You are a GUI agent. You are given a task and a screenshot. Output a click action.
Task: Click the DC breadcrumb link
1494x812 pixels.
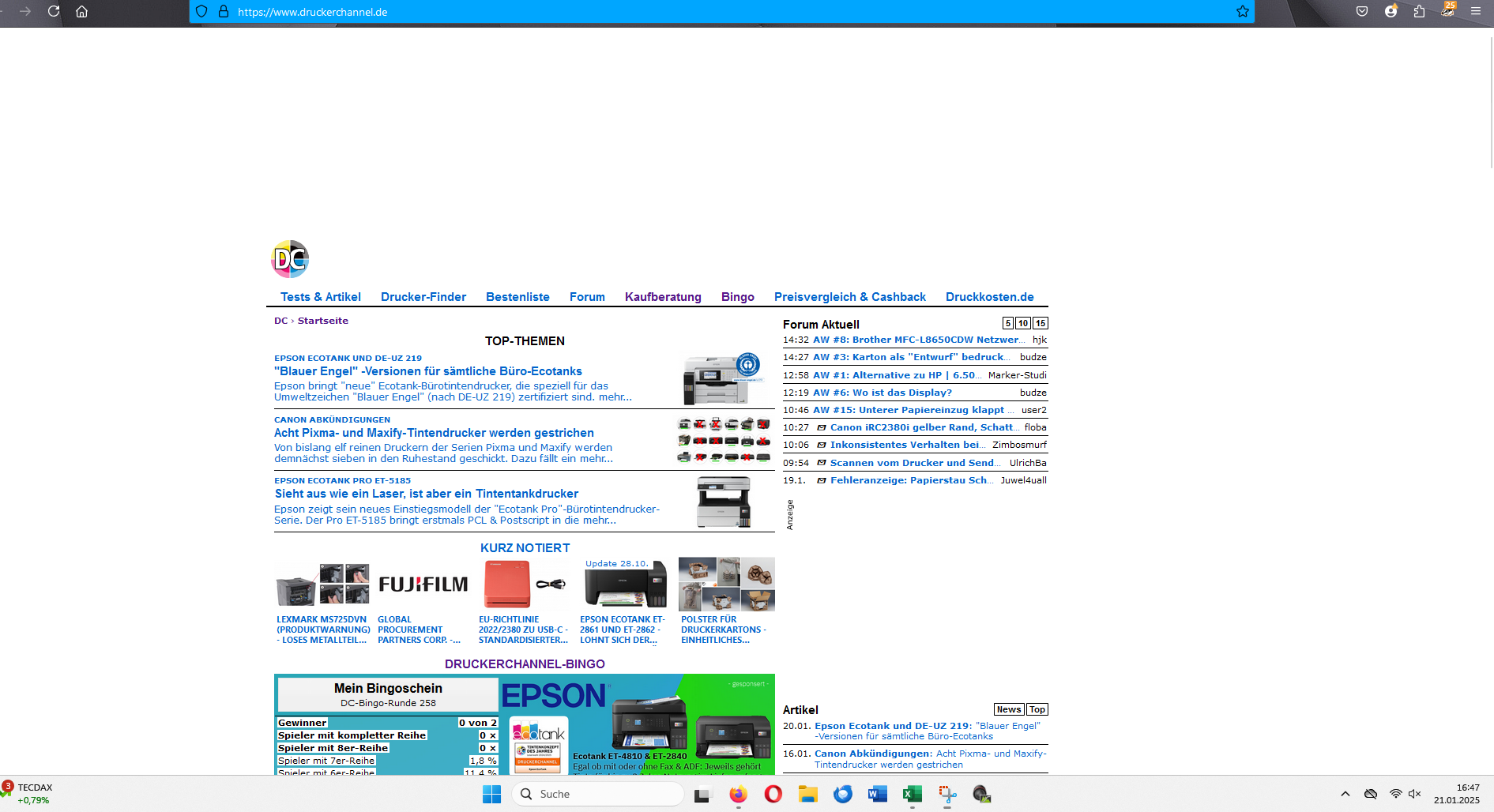[x=280, y=321]
